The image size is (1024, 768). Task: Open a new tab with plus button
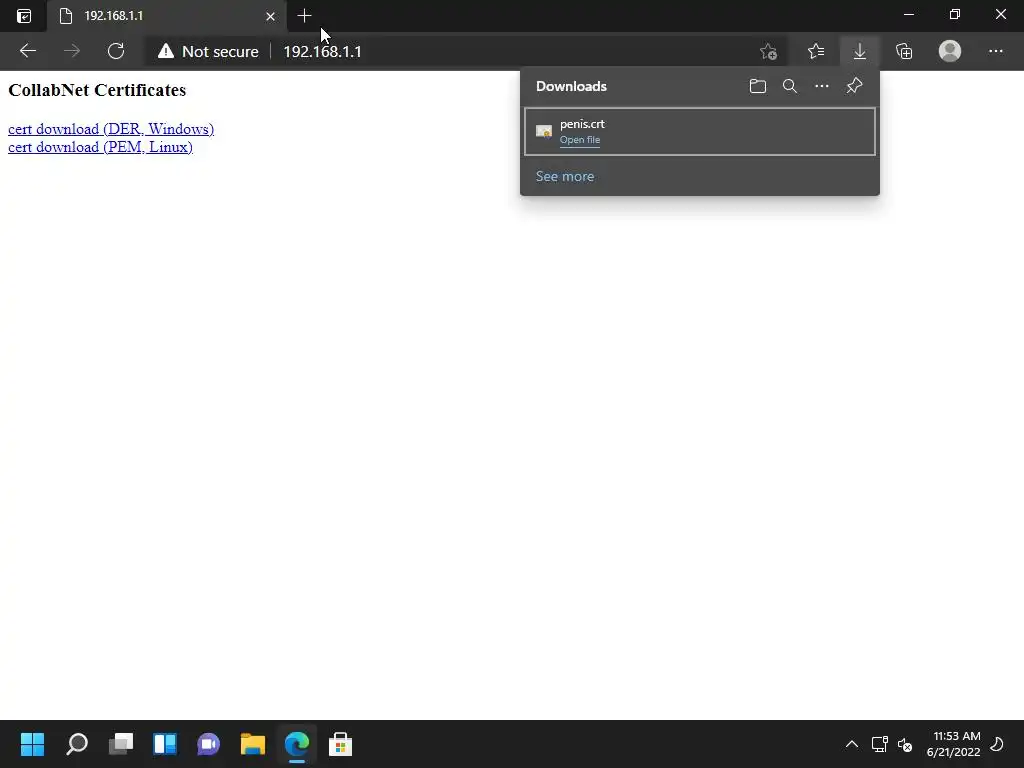click(304, 16)
